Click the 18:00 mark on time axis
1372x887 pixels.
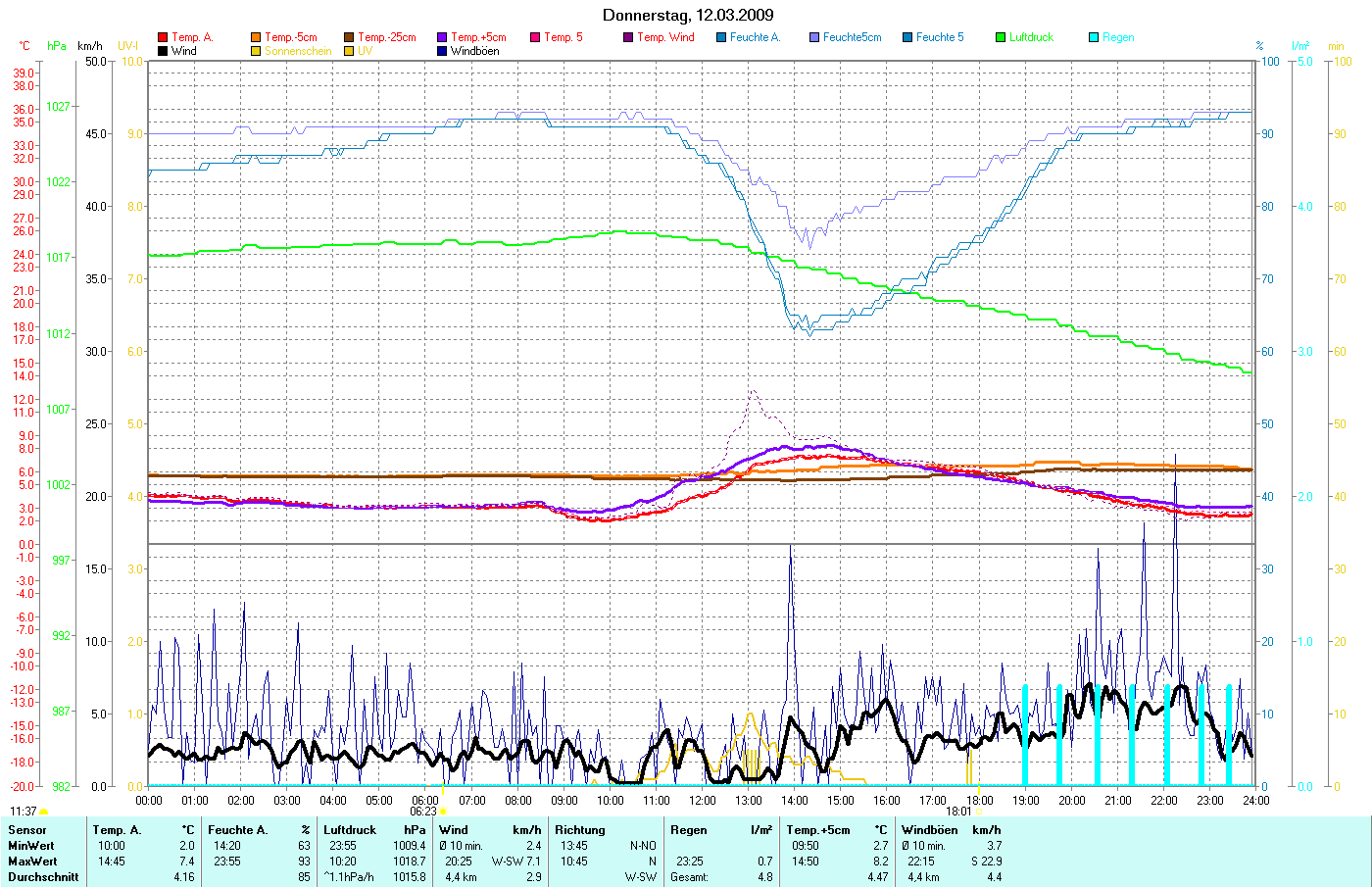[x=979, y=800]
